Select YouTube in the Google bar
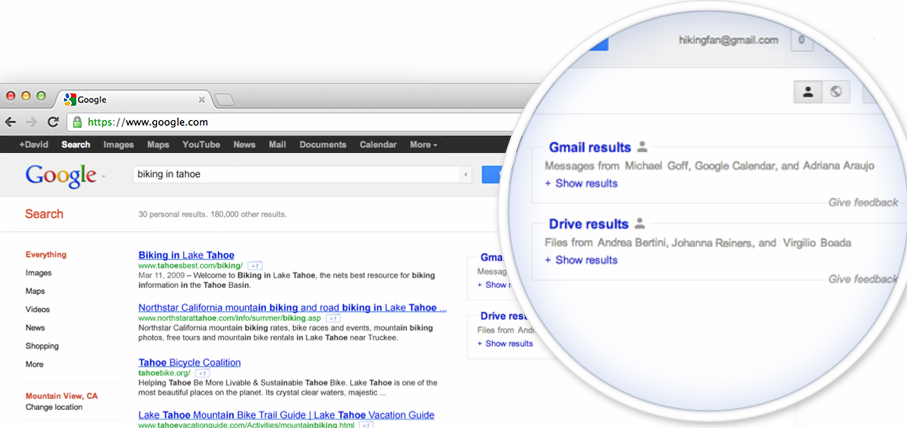Screen dimensions: 907x428 (x=201, y=145)
